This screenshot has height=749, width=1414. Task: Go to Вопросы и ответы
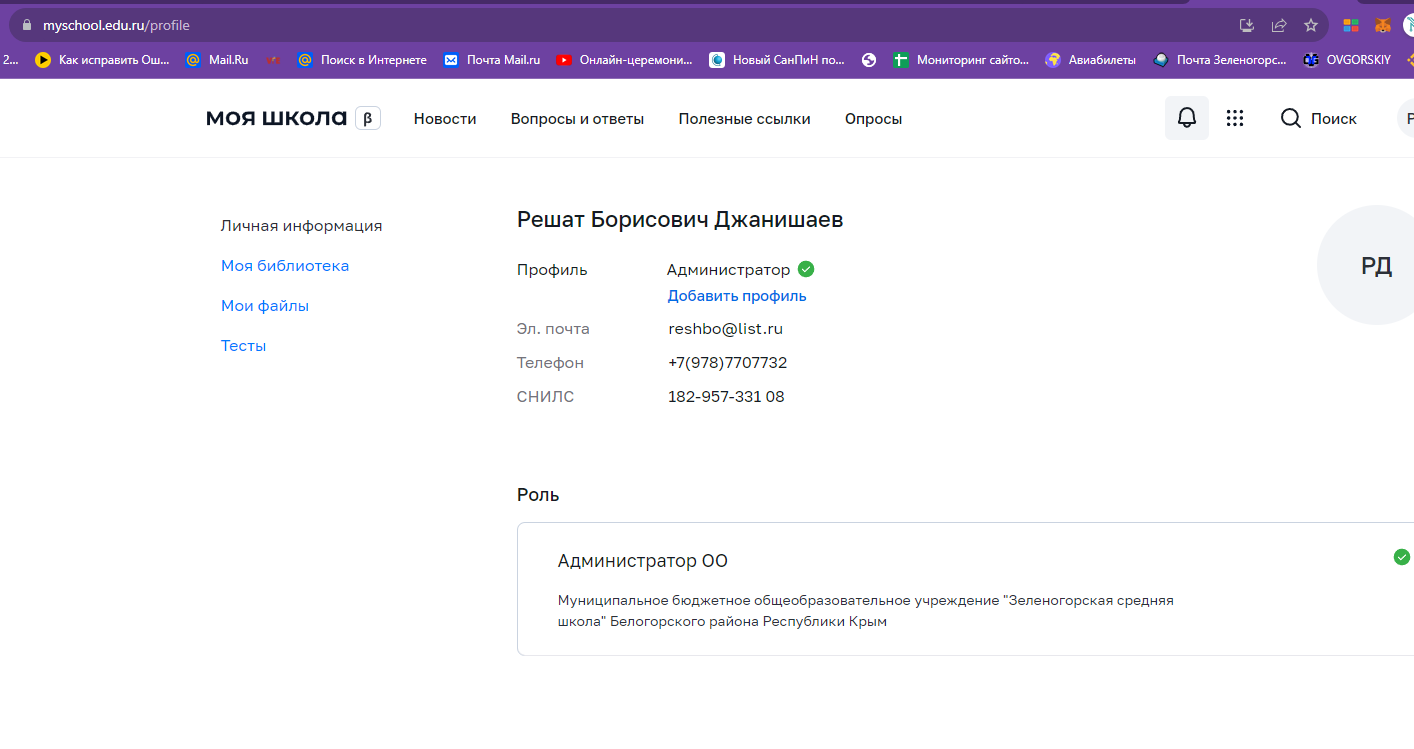[x=577, y=119]
